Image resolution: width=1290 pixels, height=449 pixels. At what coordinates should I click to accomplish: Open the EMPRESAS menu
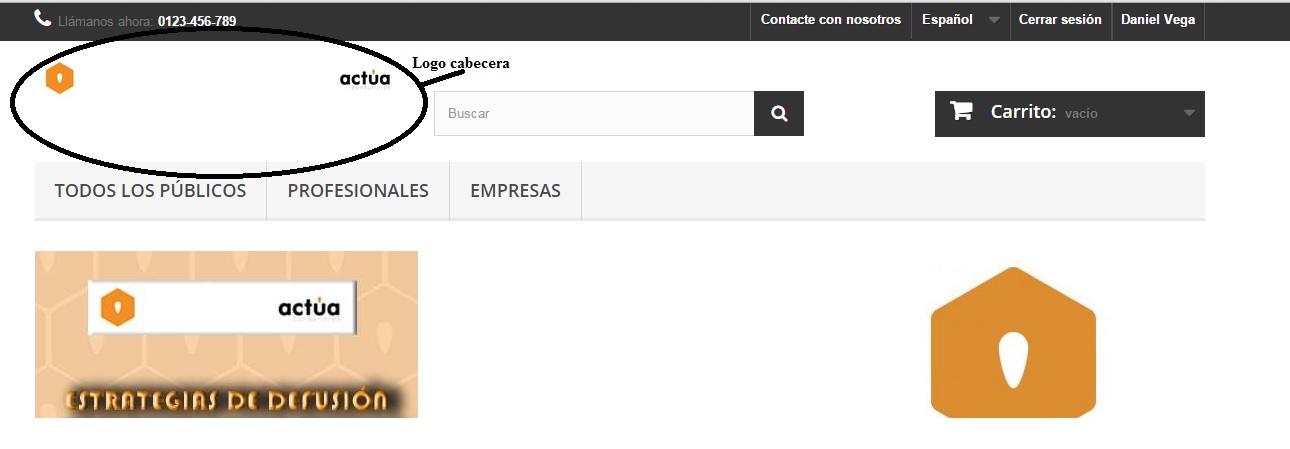(515, 190)
